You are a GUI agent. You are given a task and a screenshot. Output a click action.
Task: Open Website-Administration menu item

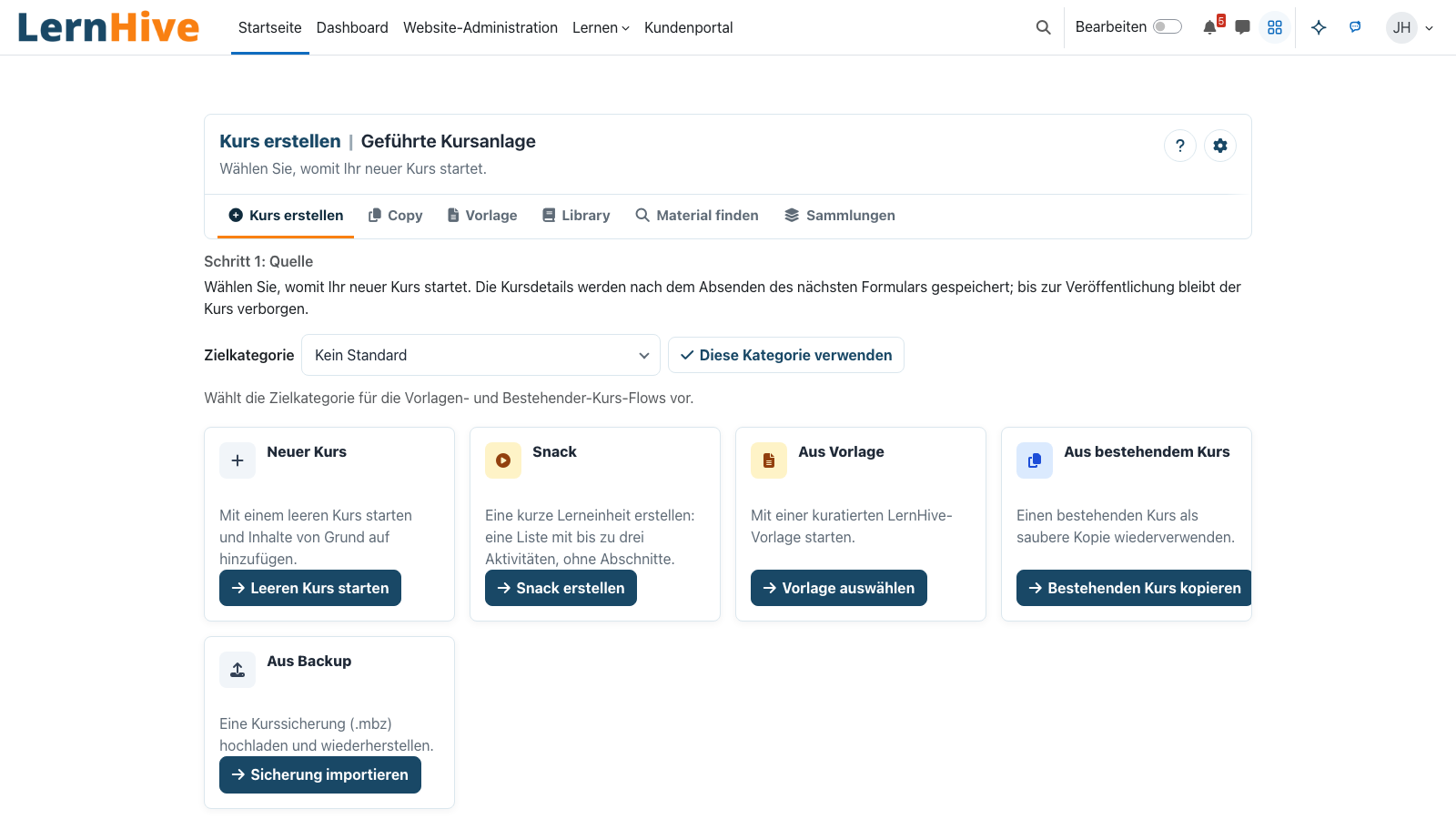coord(480,27)
